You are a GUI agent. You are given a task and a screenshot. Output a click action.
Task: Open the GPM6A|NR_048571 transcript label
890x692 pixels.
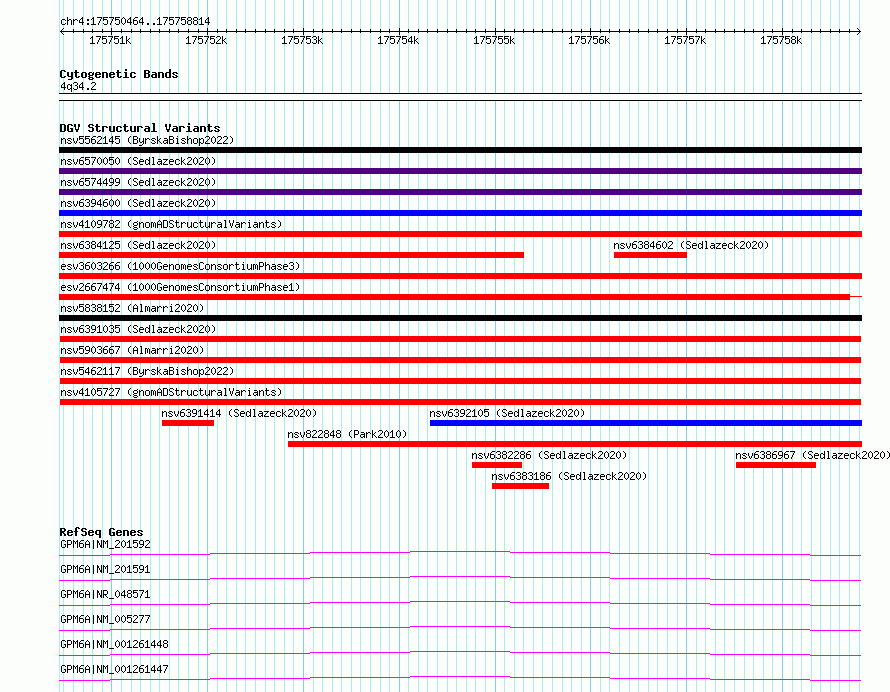pyautogui.click(x=106, y=594)
